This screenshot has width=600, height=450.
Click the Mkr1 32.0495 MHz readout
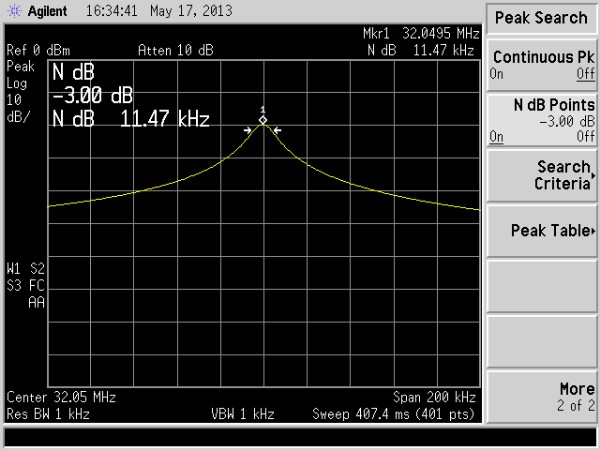(421, 34)
